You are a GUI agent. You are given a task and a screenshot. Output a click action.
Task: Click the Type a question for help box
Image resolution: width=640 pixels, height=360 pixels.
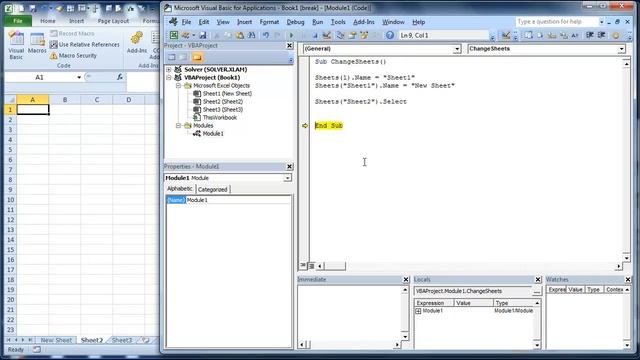pyautogui.click(x=556, y=22)
